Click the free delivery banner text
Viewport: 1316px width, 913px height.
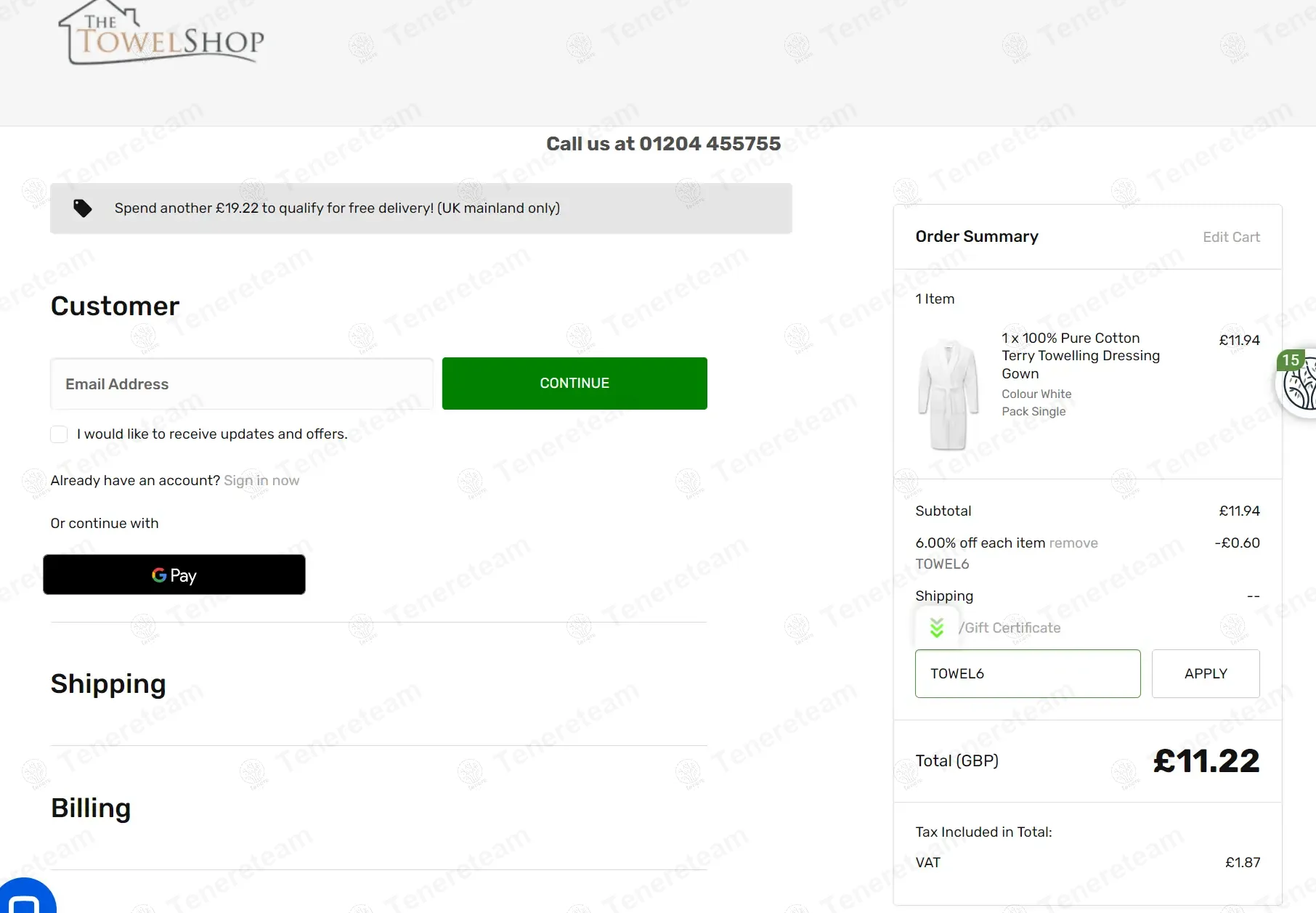click(x=337, y=208)
